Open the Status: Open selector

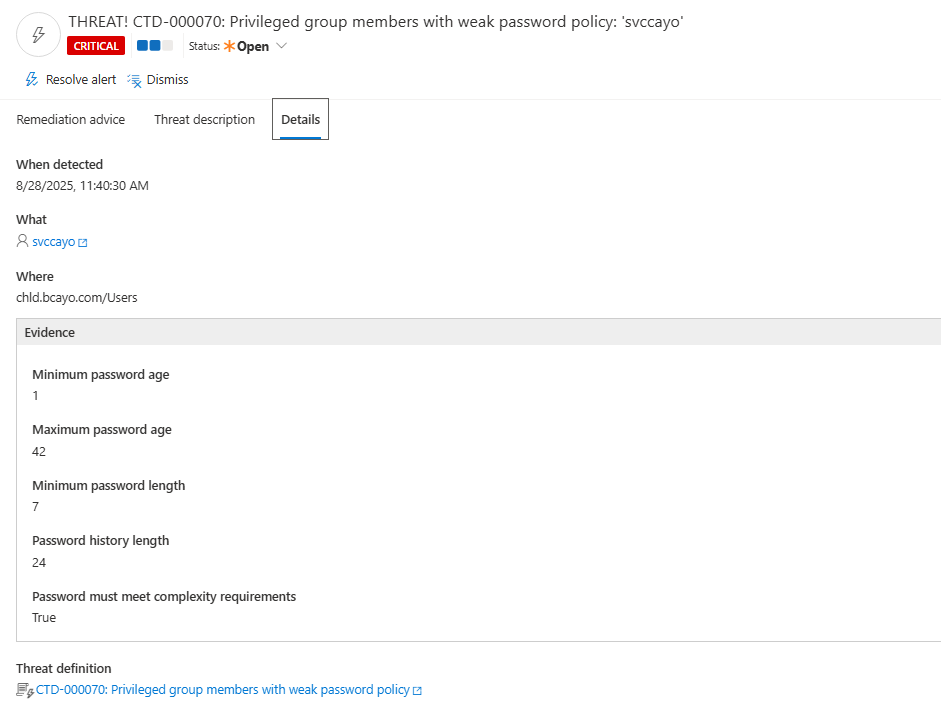point(246,46)
